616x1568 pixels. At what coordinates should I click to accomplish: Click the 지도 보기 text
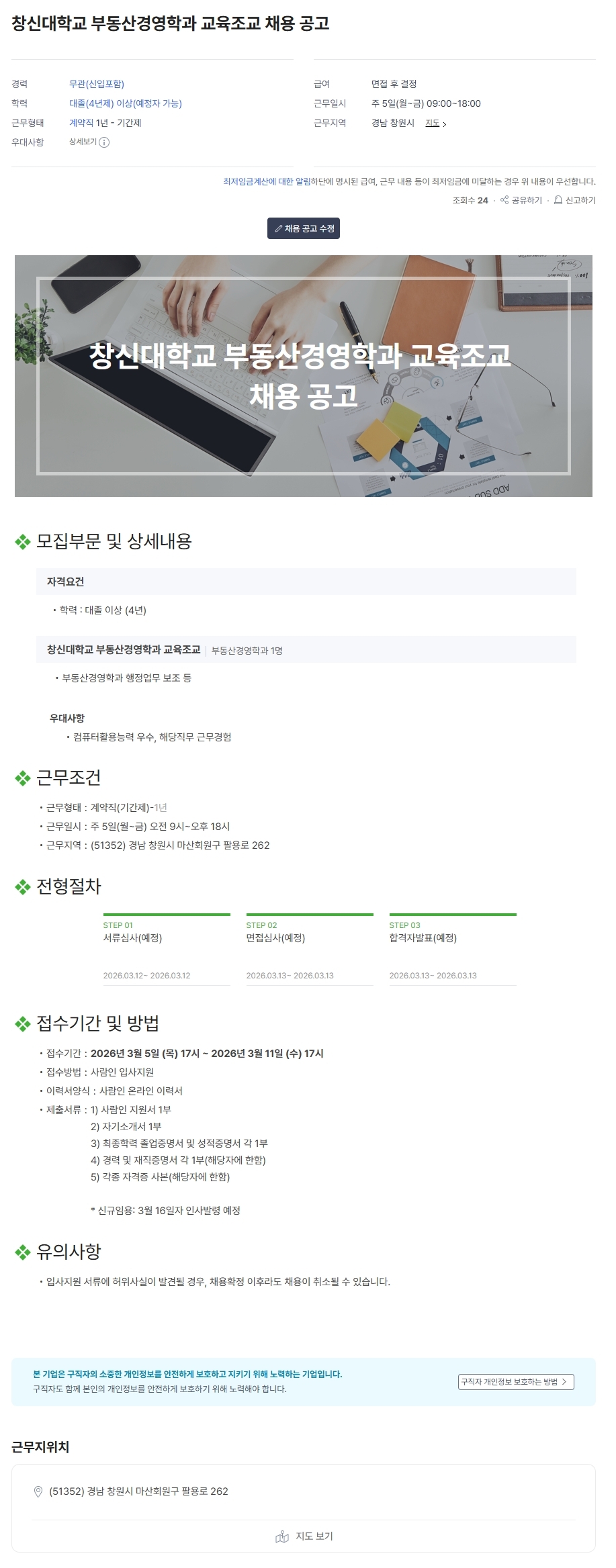pyautogui.click(x=314, y=1536)
